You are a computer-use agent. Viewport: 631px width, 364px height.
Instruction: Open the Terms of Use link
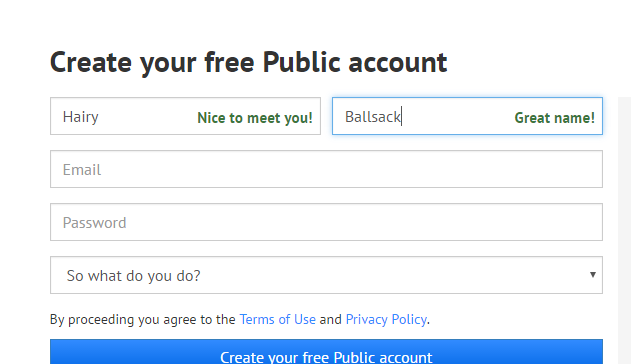click(278, 319)
